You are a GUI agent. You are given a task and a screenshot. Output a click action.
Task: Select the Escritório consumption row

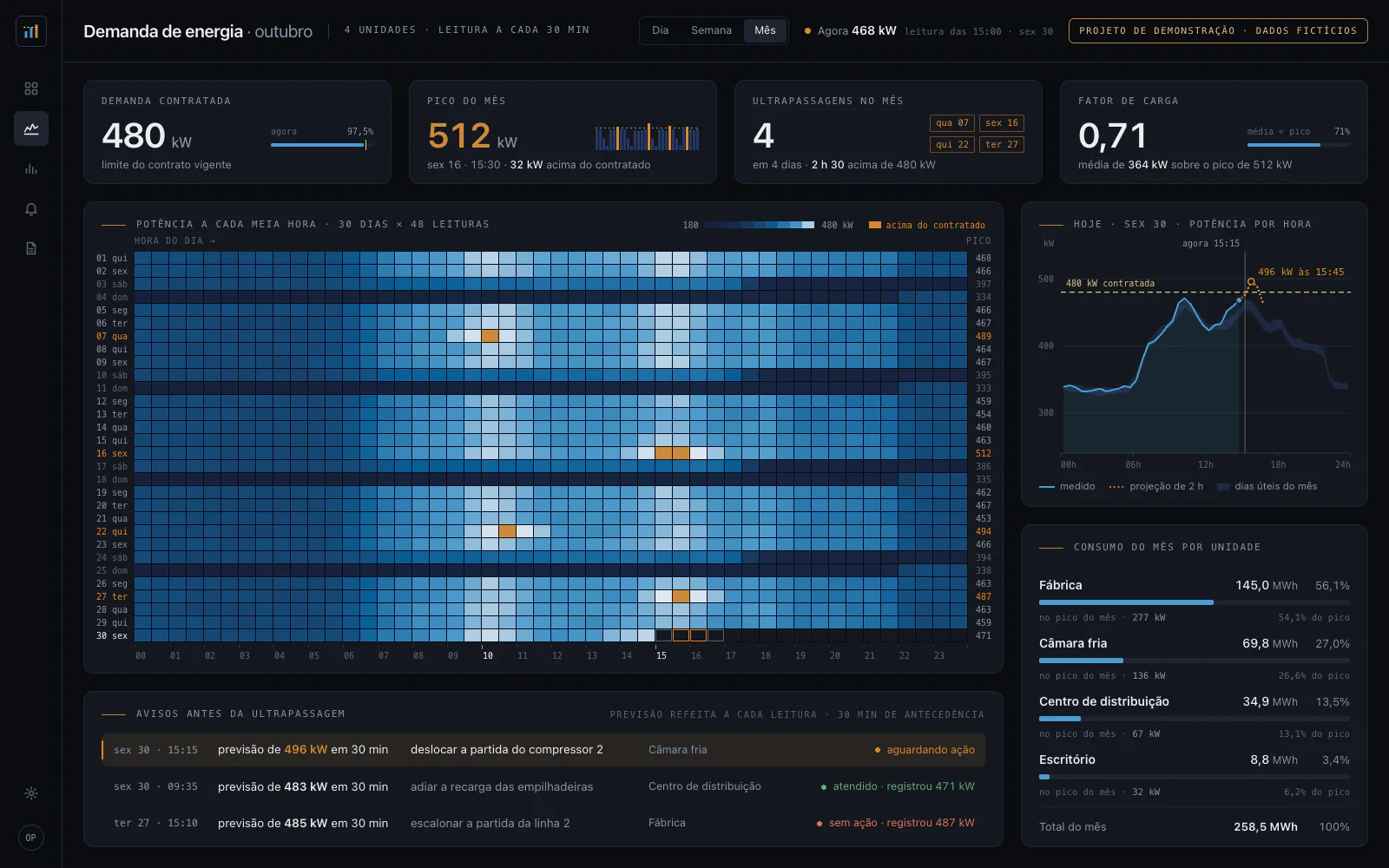[1195, 774]
